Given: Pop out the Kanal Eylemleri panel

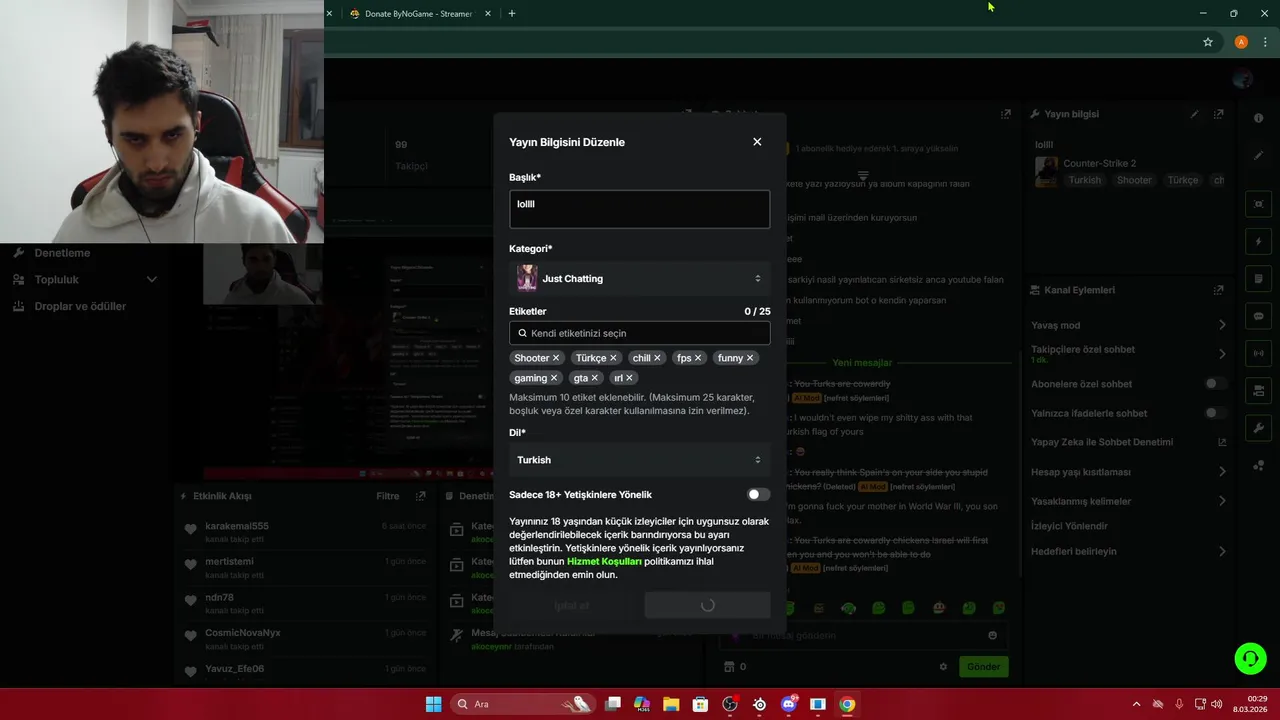Looking at the screenshot, I should (1218, 290).
